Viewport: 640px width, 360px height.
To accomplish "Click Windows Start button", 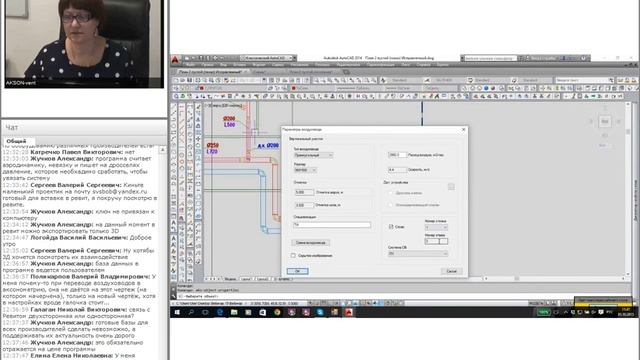I will 178,312.
